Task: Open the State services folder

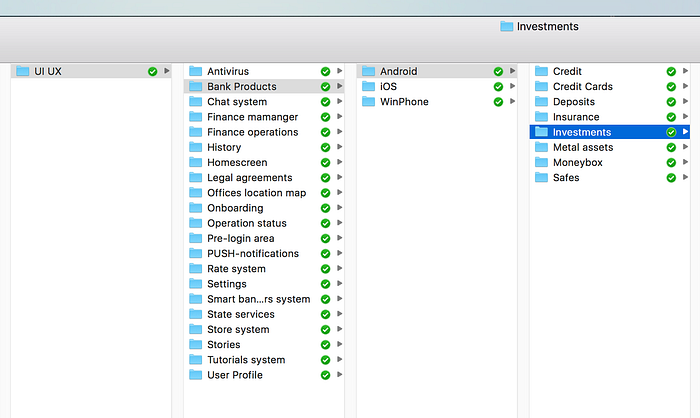Action: pyautogui.click(x=264, y=314)
